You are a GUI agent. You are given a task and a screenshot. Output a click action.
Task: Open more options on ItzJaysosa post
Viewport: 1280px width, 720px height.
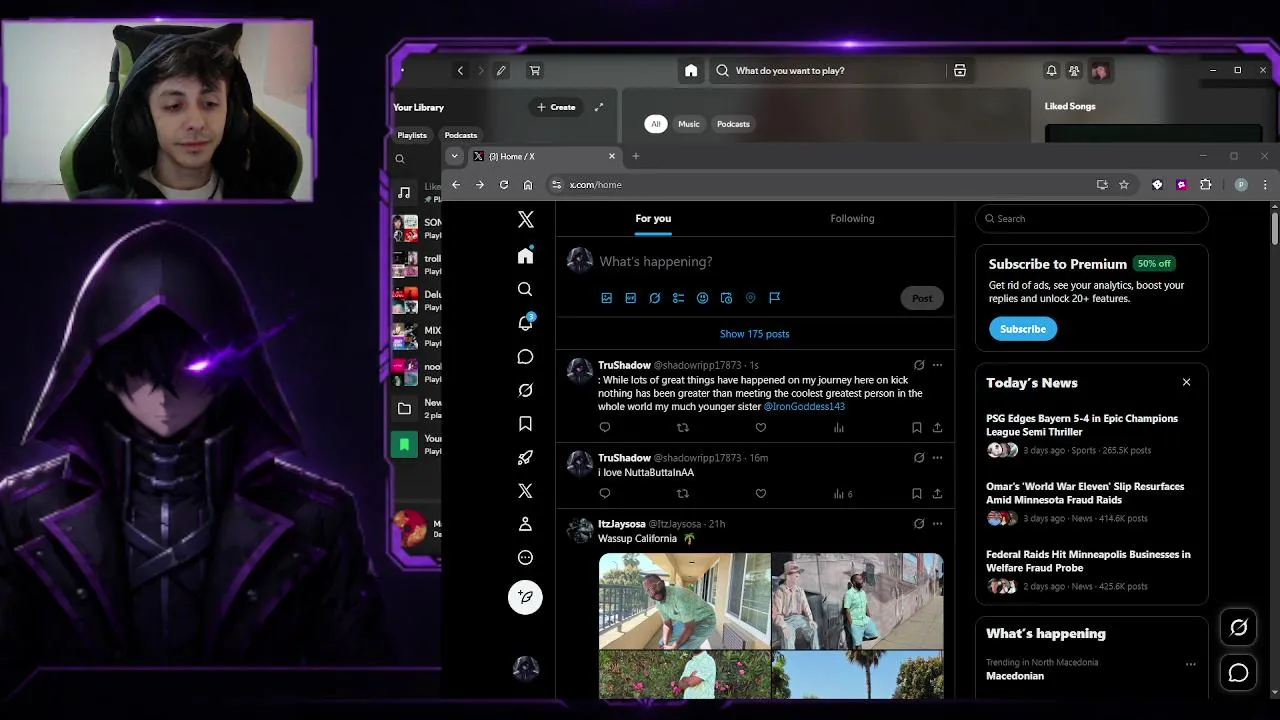coord(937,523)
